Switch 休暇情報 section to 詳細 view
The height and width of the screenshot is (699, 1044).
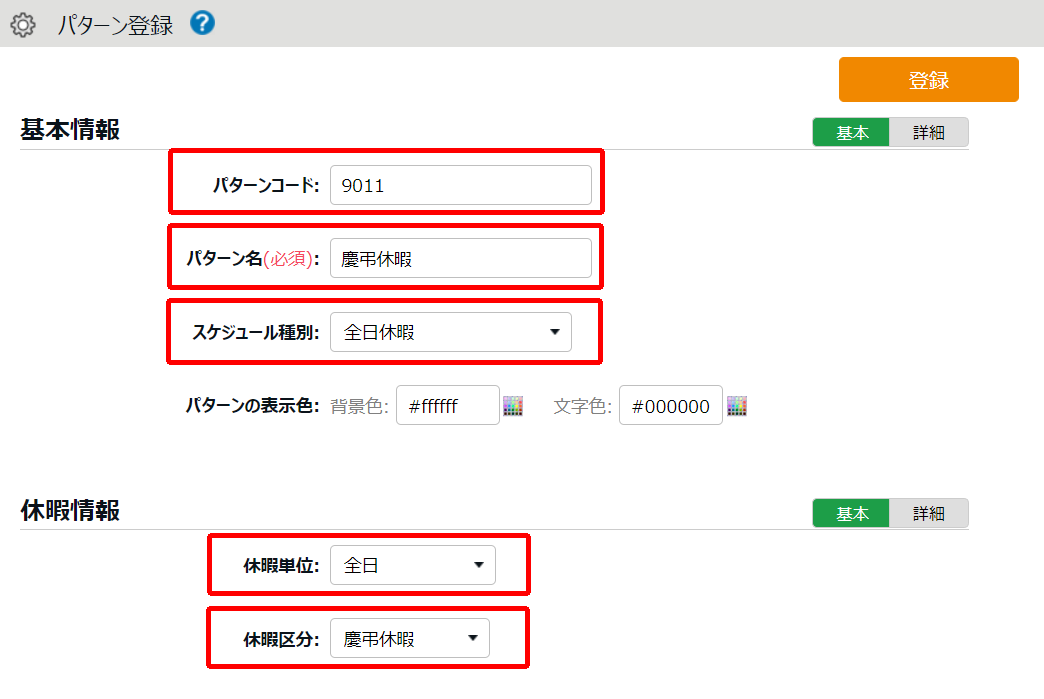coord(928,513)
